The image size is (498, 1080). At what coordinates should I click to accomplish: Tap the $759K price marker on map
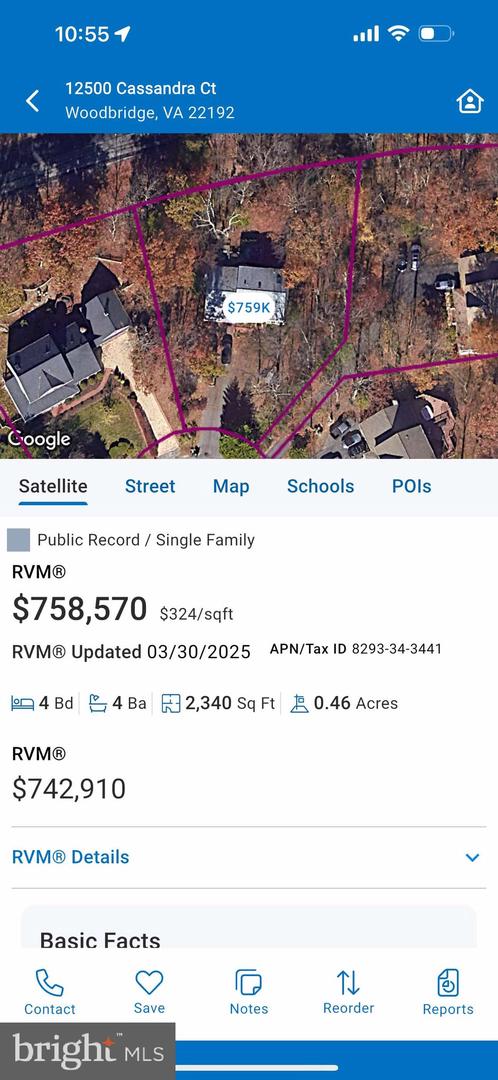[x=249, y=307]
